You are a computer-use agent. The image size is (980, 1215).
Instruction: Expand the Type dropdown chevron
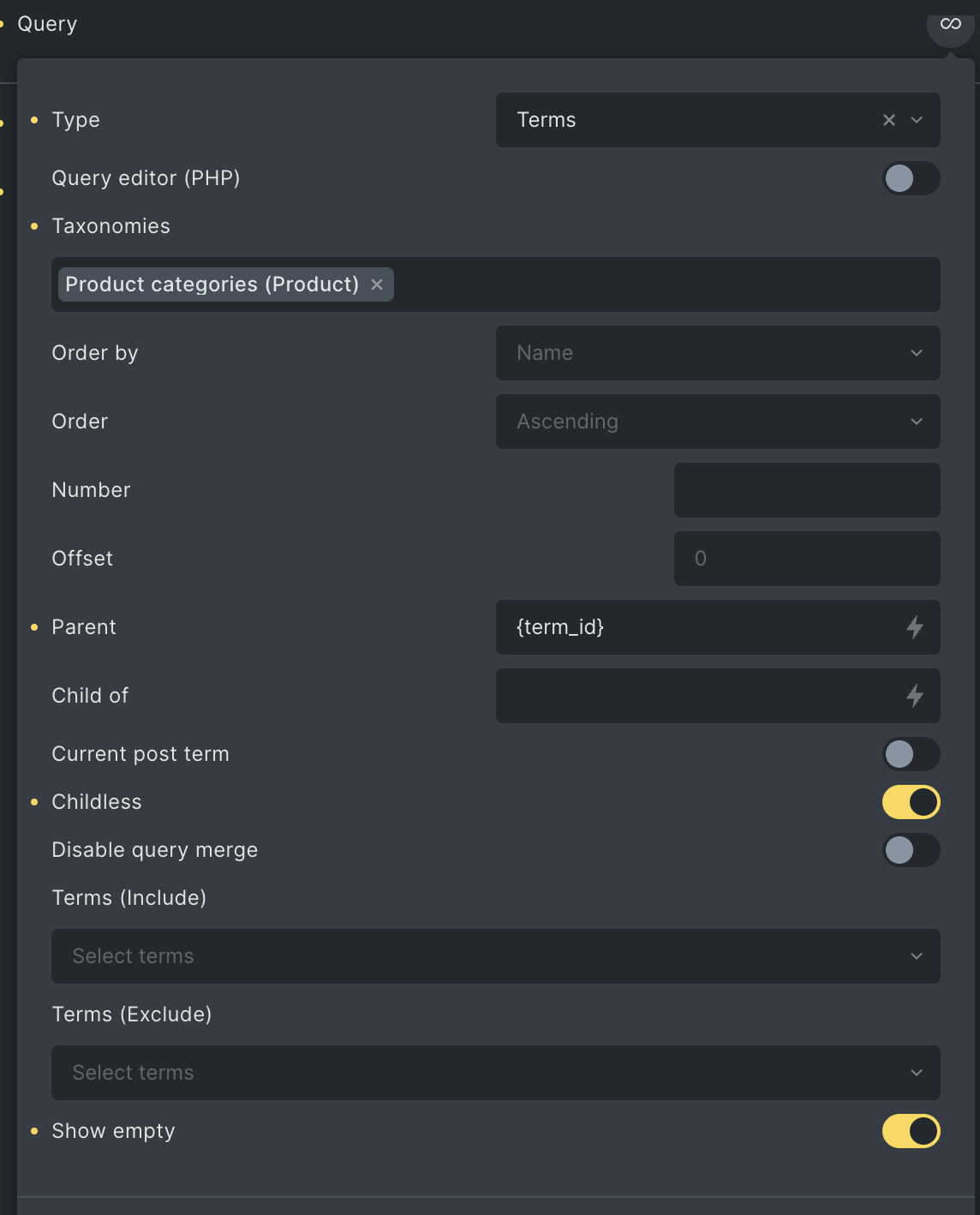[x=917, y=120]
